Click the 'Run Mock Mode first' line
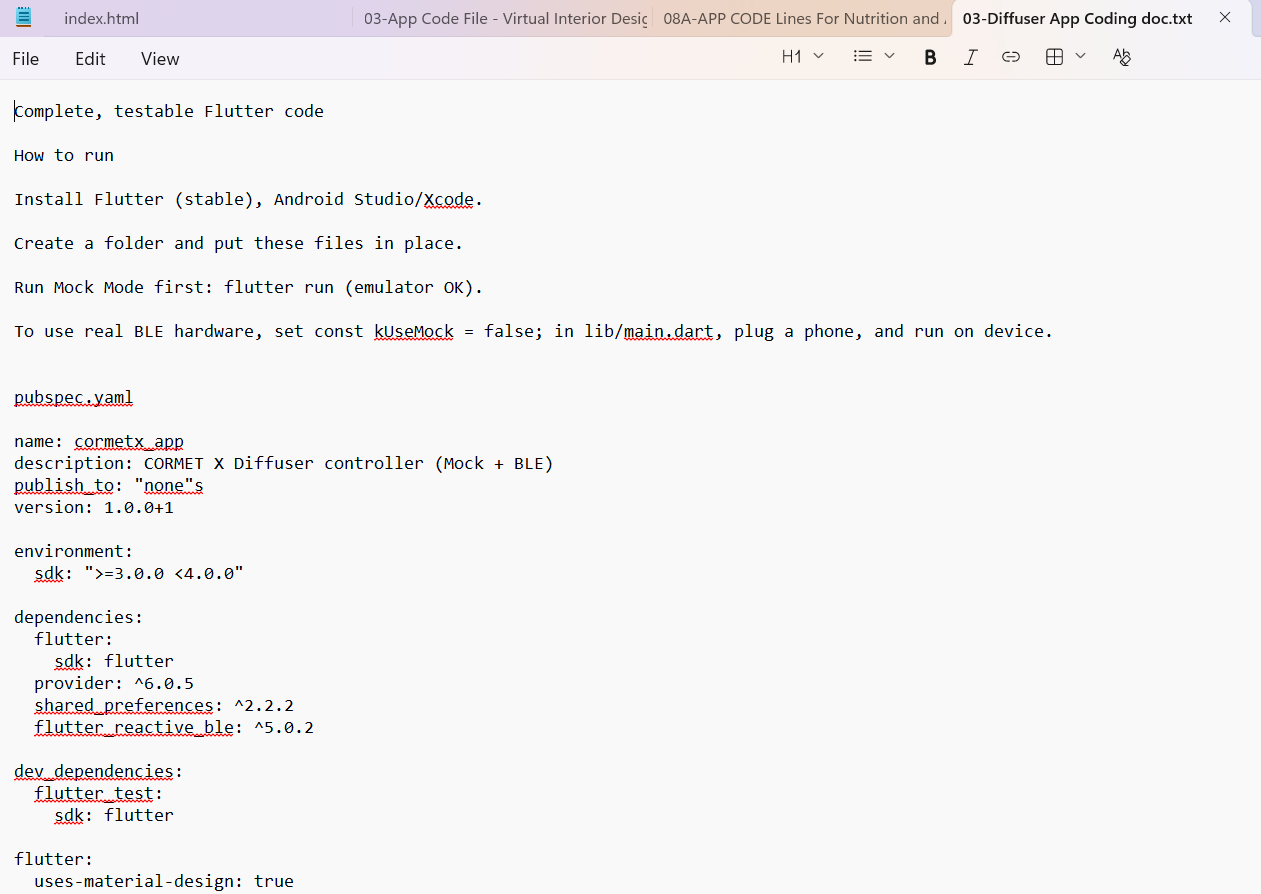Screen dimensions: 1261x894 point(249,287)
